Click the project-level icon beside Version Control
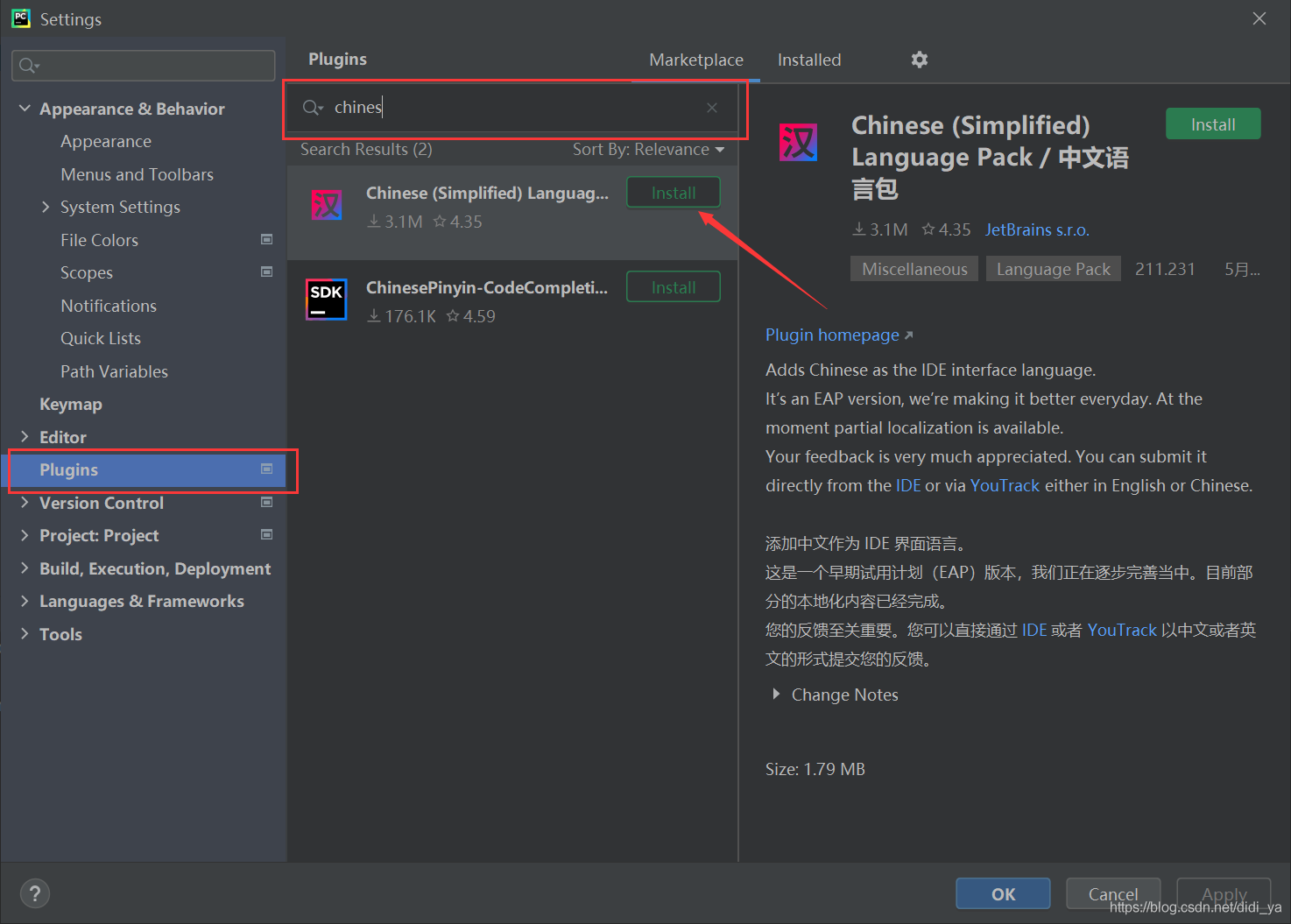This screenshot has width=1291, height=924. tap(267, 502)
